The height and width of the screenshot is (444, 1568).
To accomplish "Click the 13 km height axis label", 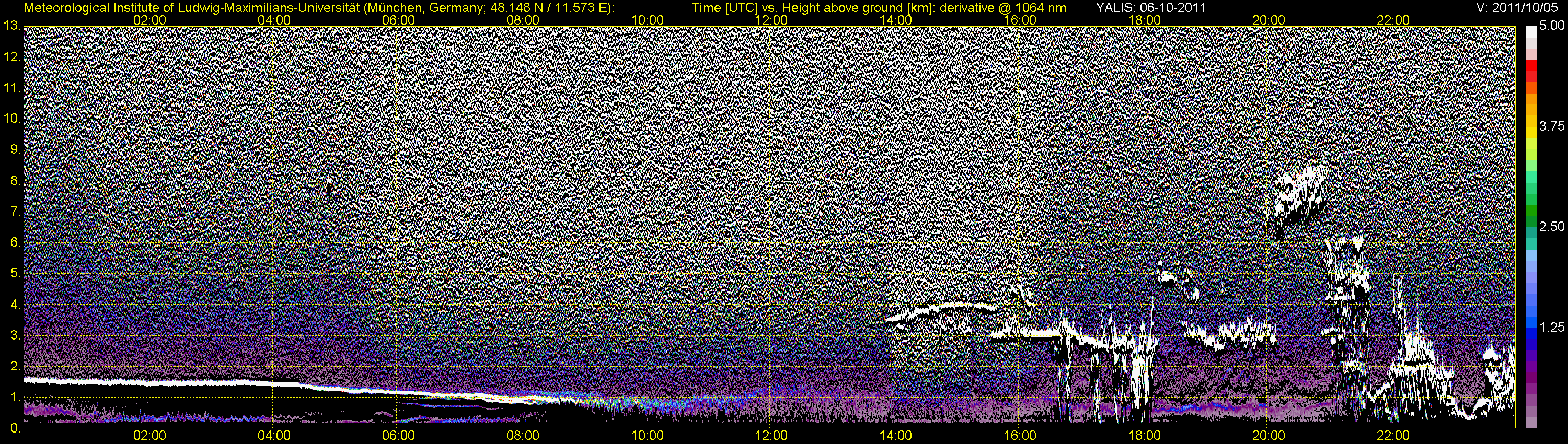I will pos(12,26).
